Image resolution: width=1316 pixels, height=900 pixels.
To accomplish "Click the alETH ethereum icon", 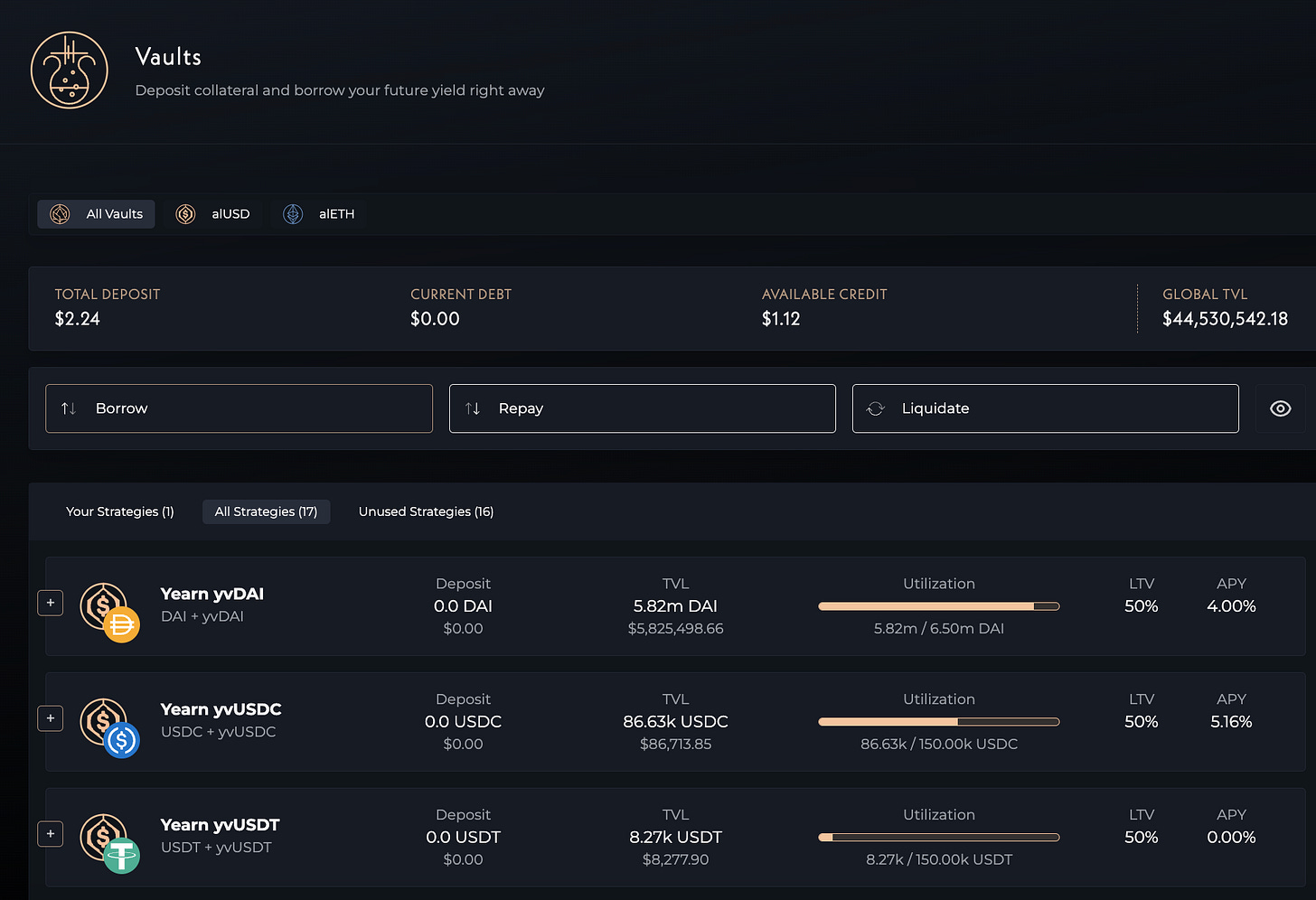I will pos(293,214).
